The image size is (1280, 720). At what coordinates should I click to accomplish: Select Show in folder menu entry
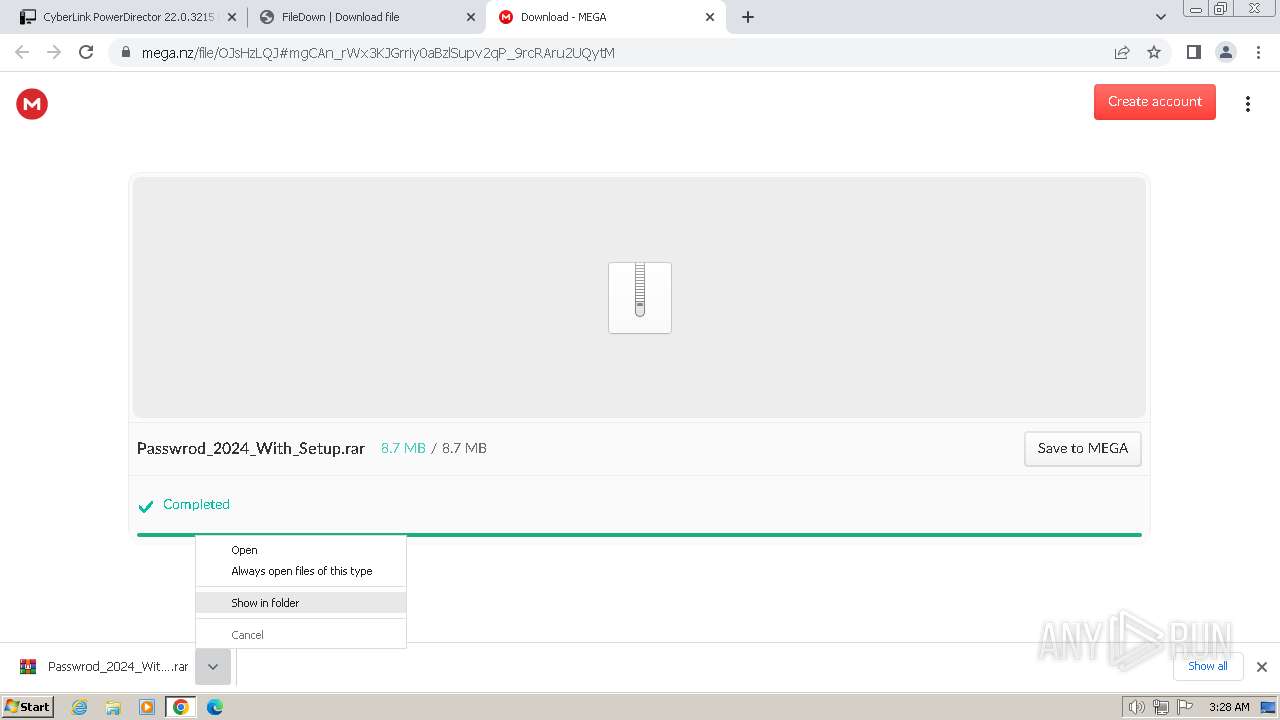pos(301,603)
